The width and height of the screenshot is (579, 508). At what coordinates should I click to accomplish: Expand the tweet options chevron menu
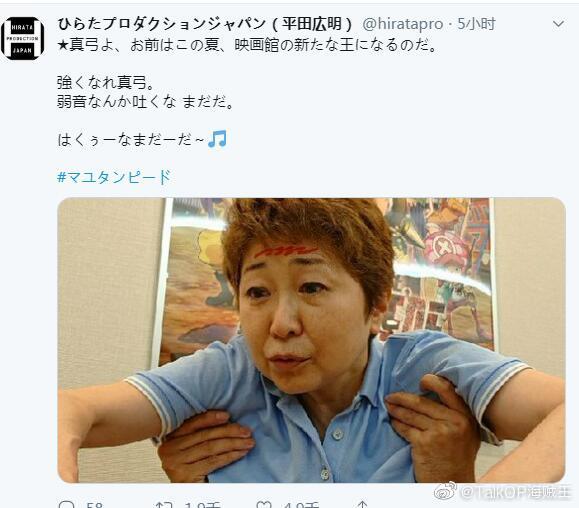coord(558,24)
